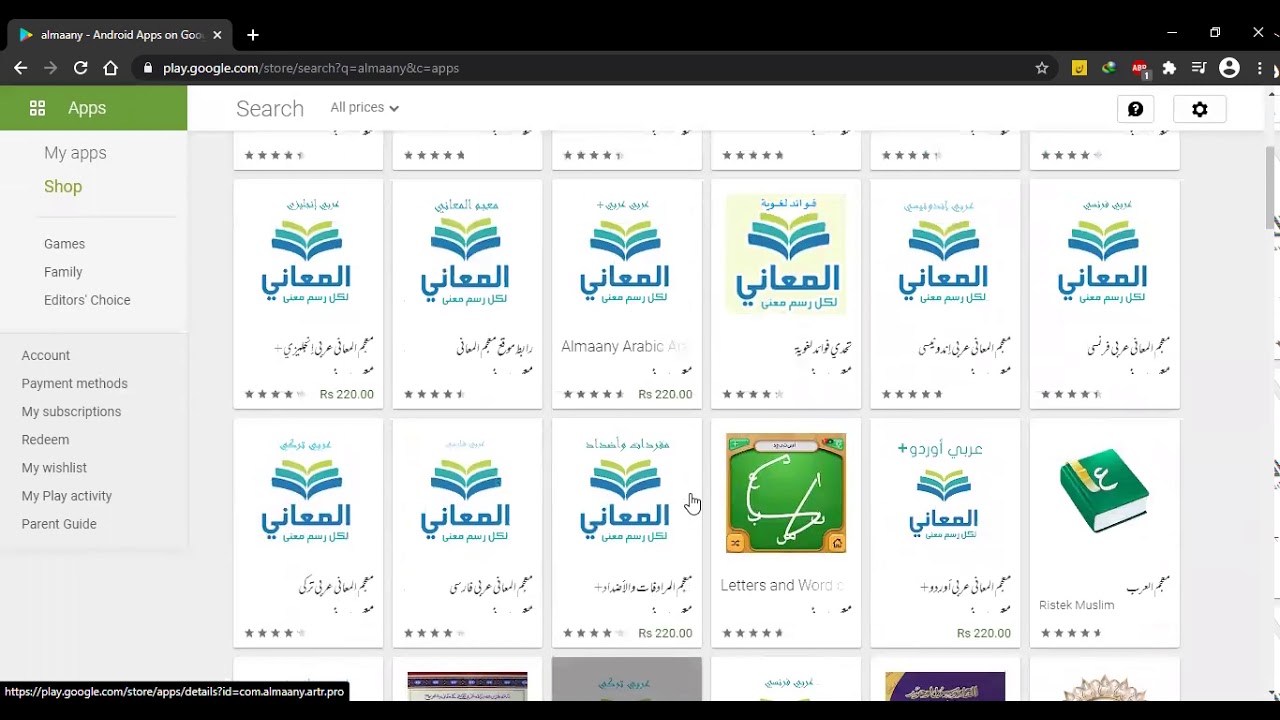Viewport: 1280px width, 720px height.
Task: Open My Play activity
Action: (67, 495)
